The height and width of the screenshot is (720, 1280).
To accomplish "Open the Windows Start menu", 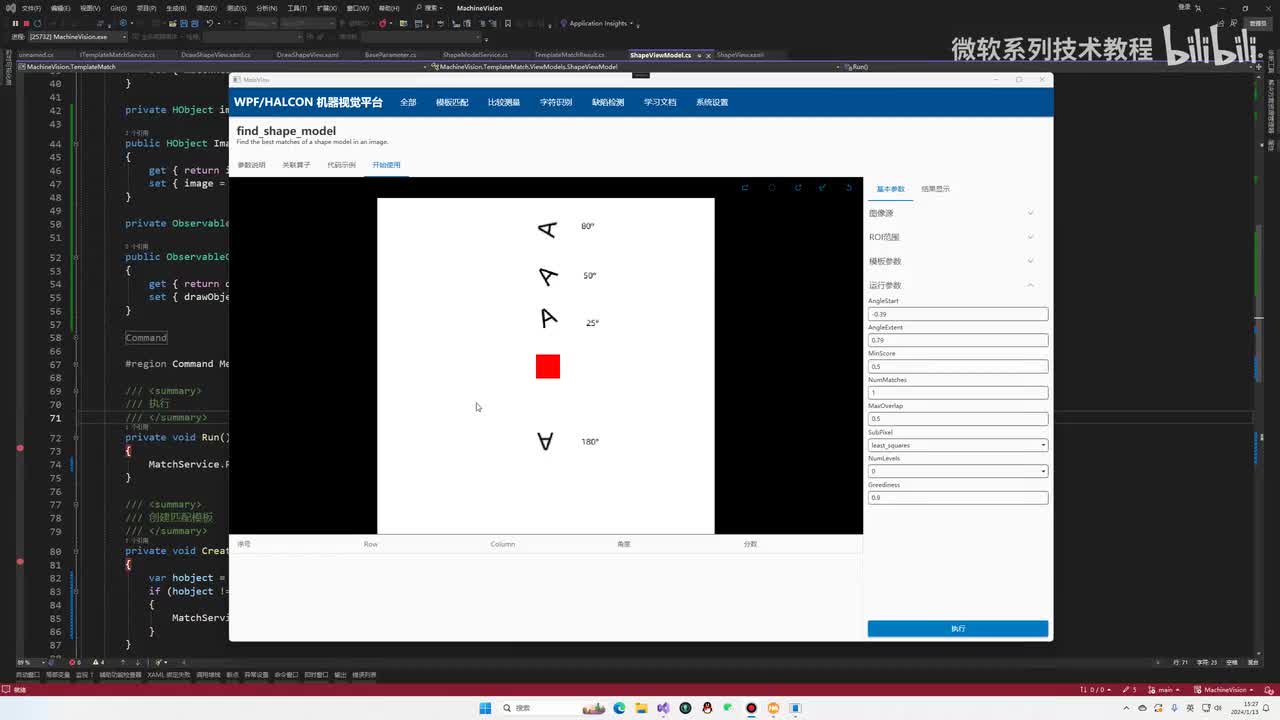I will 485,708.
